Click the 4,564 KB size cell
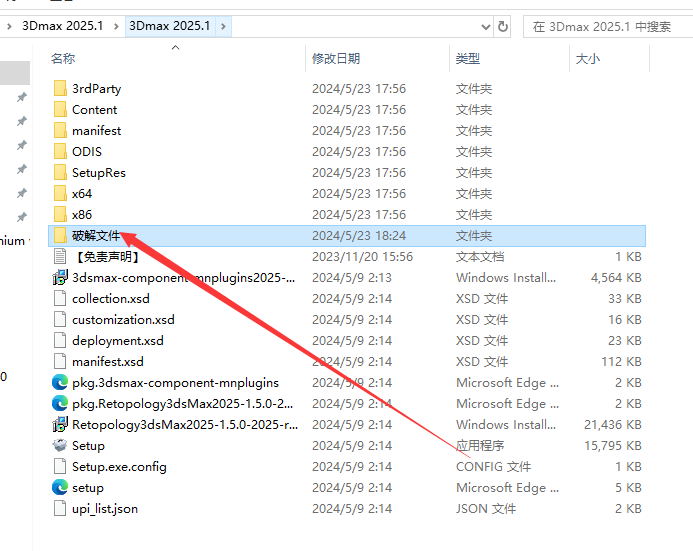Viewport: 693px width, 551px height. [616, 277]
